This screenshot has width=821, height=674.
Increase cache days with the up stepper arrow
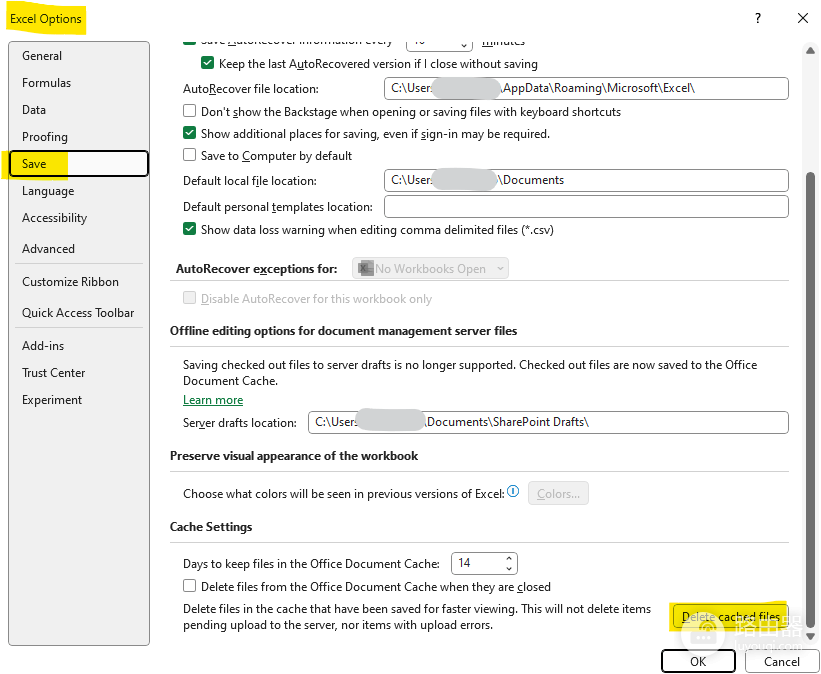pyautogui.click(x=508, y=558)
